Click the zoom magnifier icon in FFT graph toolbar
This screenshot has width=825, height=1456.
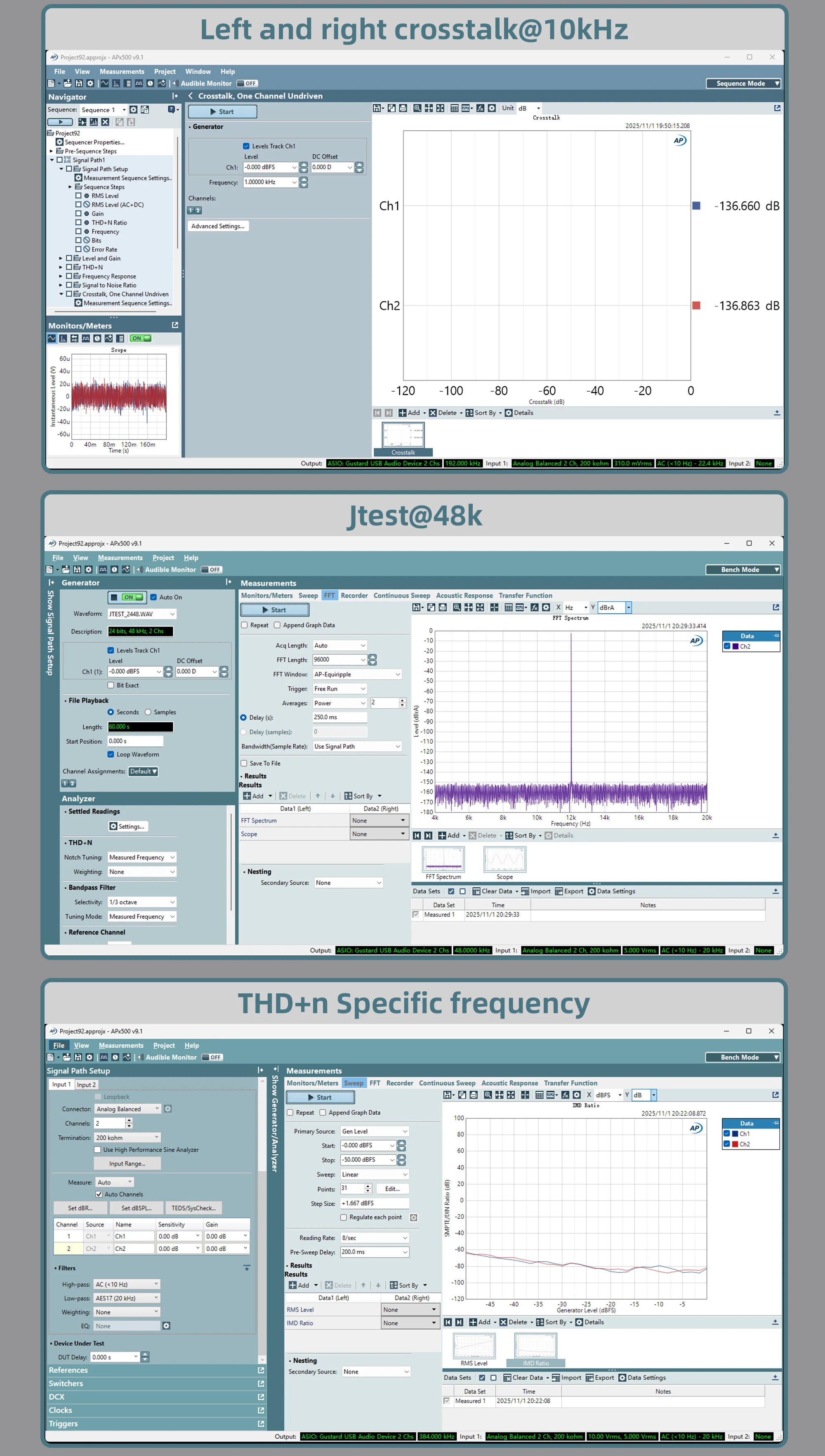tap(457, 607)
